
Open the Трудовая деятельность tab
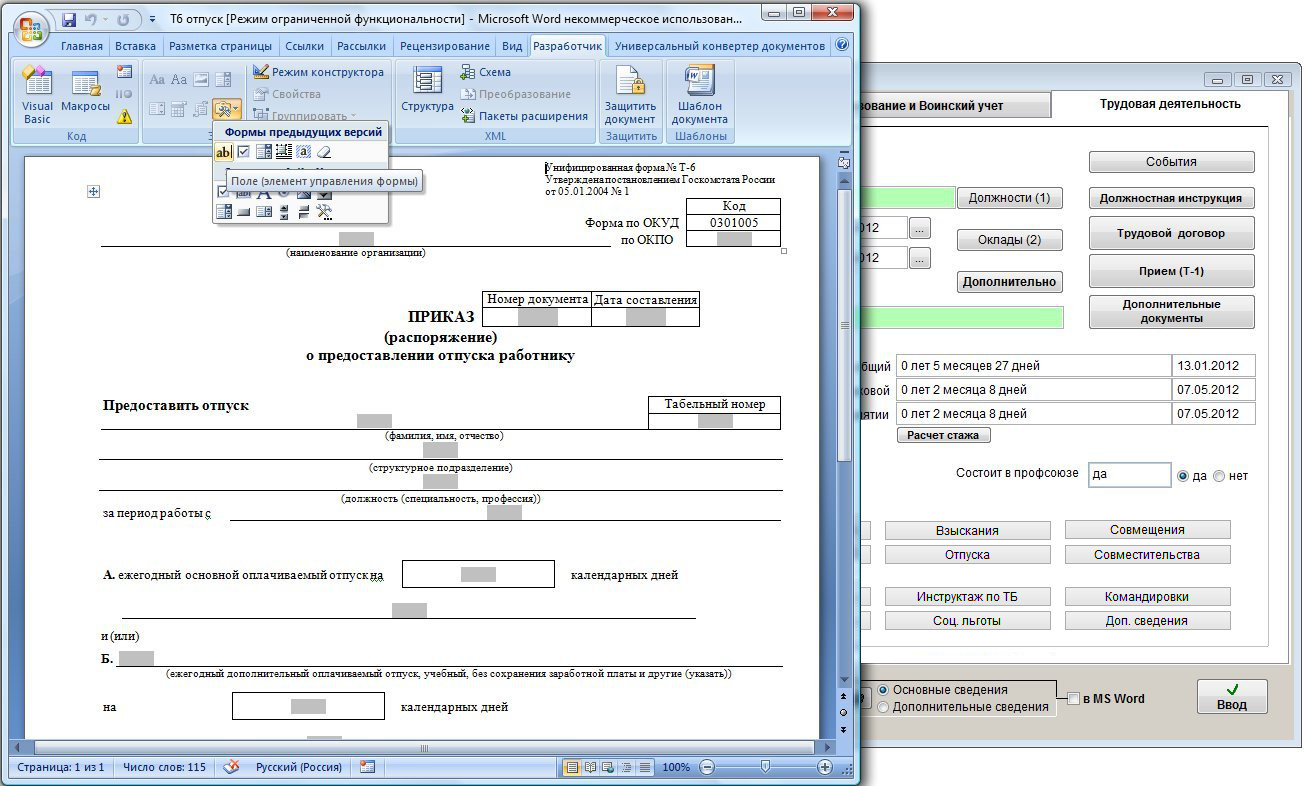[1169, 104]
